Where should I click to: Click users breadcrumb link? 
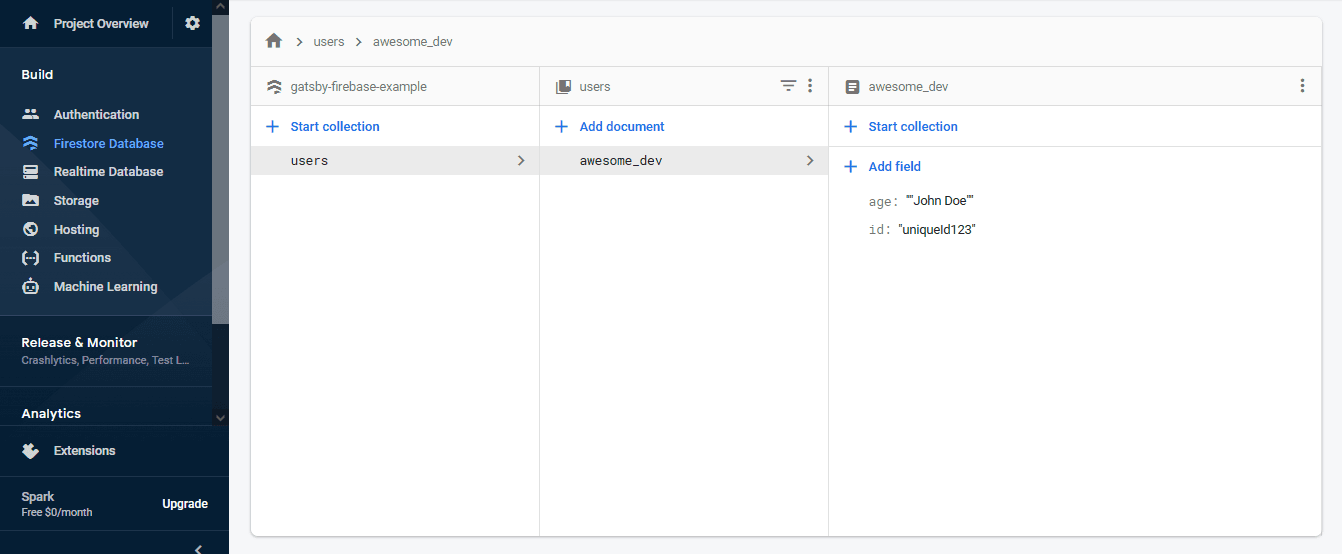(329, 42)
